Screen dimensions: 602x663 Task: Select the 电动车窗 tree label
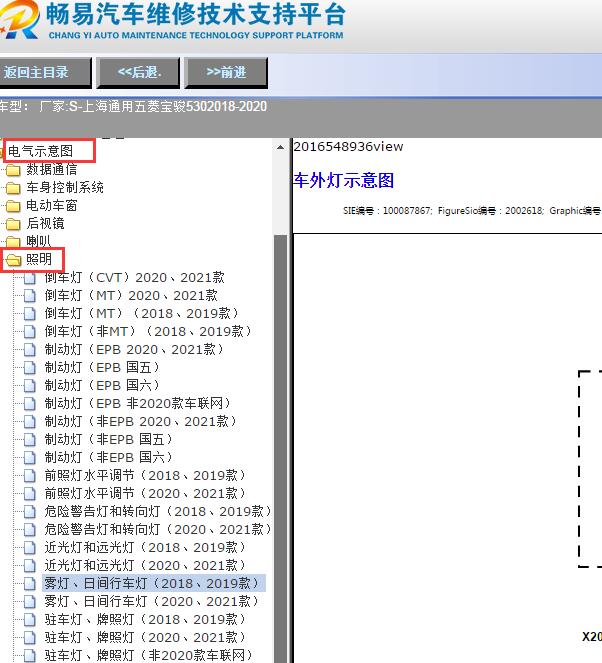52,205
